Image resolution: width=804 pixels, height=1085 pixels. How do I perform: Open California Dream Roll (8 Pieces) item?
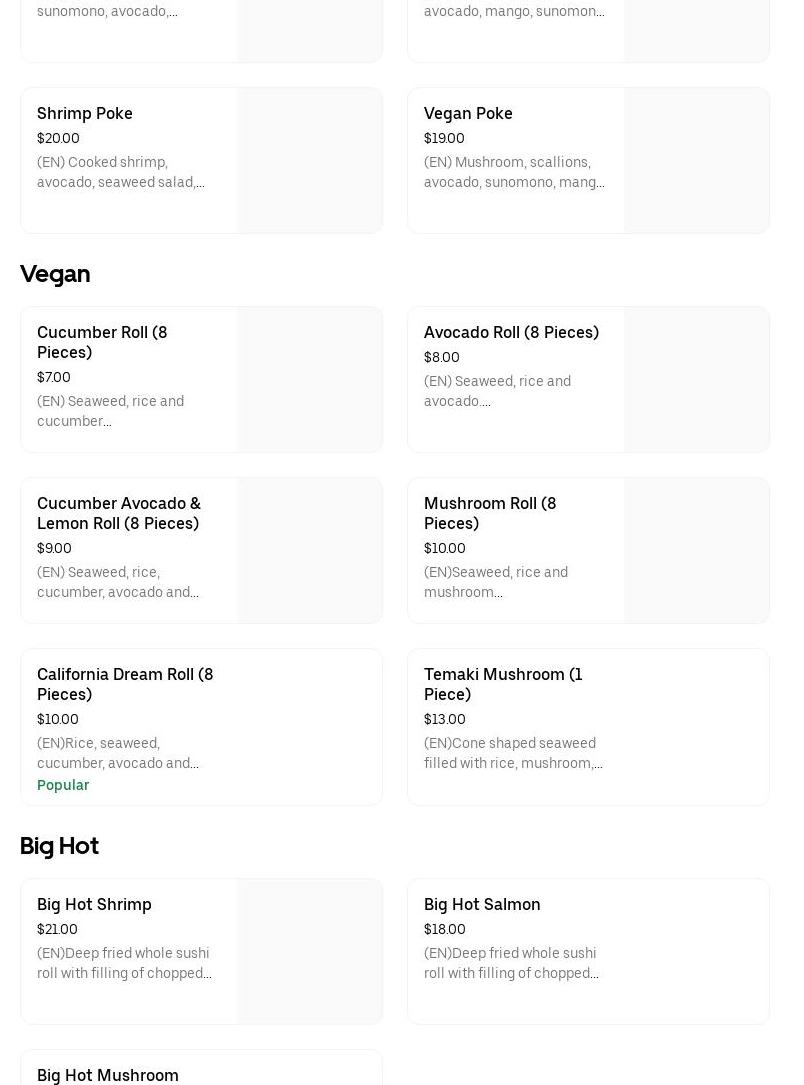coord(125,684)
